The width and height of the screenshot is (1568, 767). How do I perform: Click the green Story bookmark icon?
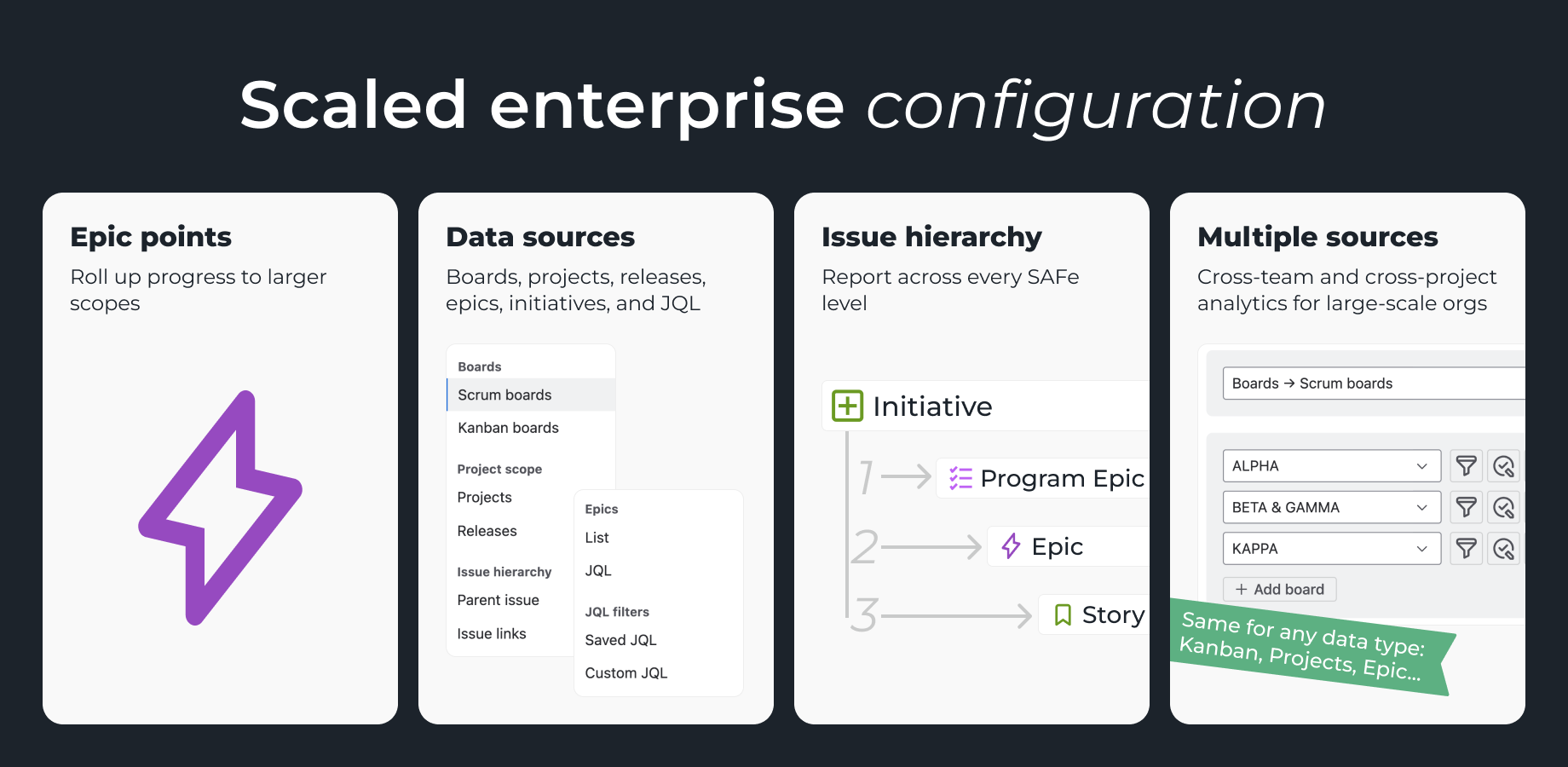click(1062, 614)
